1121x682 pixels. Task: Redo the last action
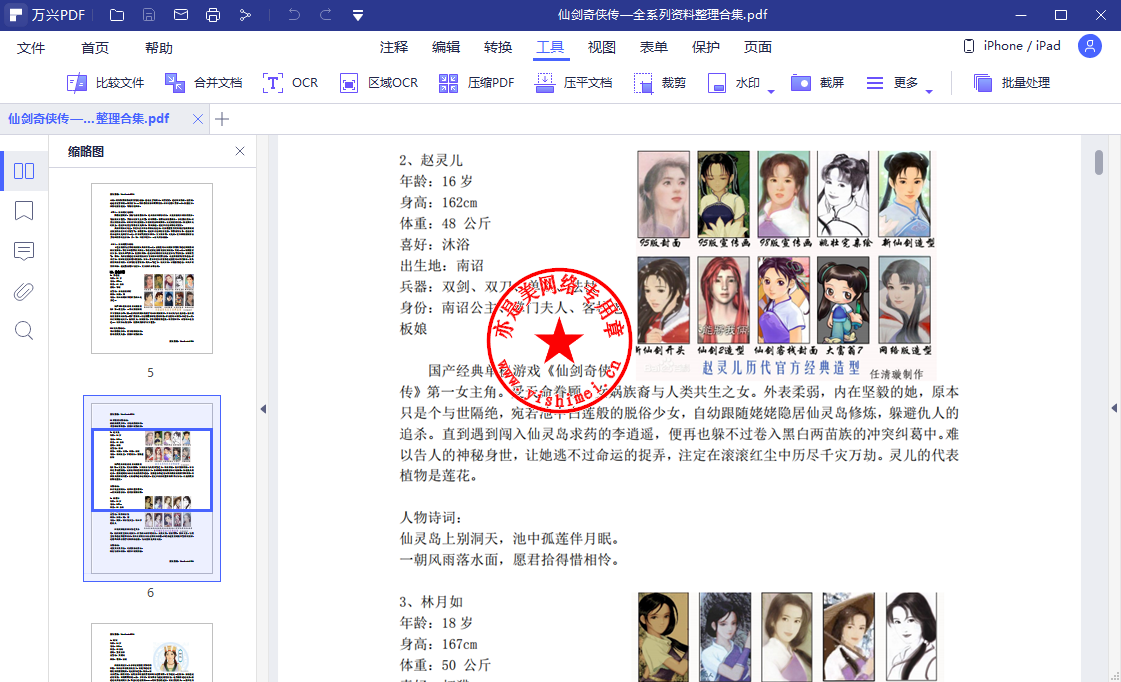pyautogui.click(x=325, y=15)
